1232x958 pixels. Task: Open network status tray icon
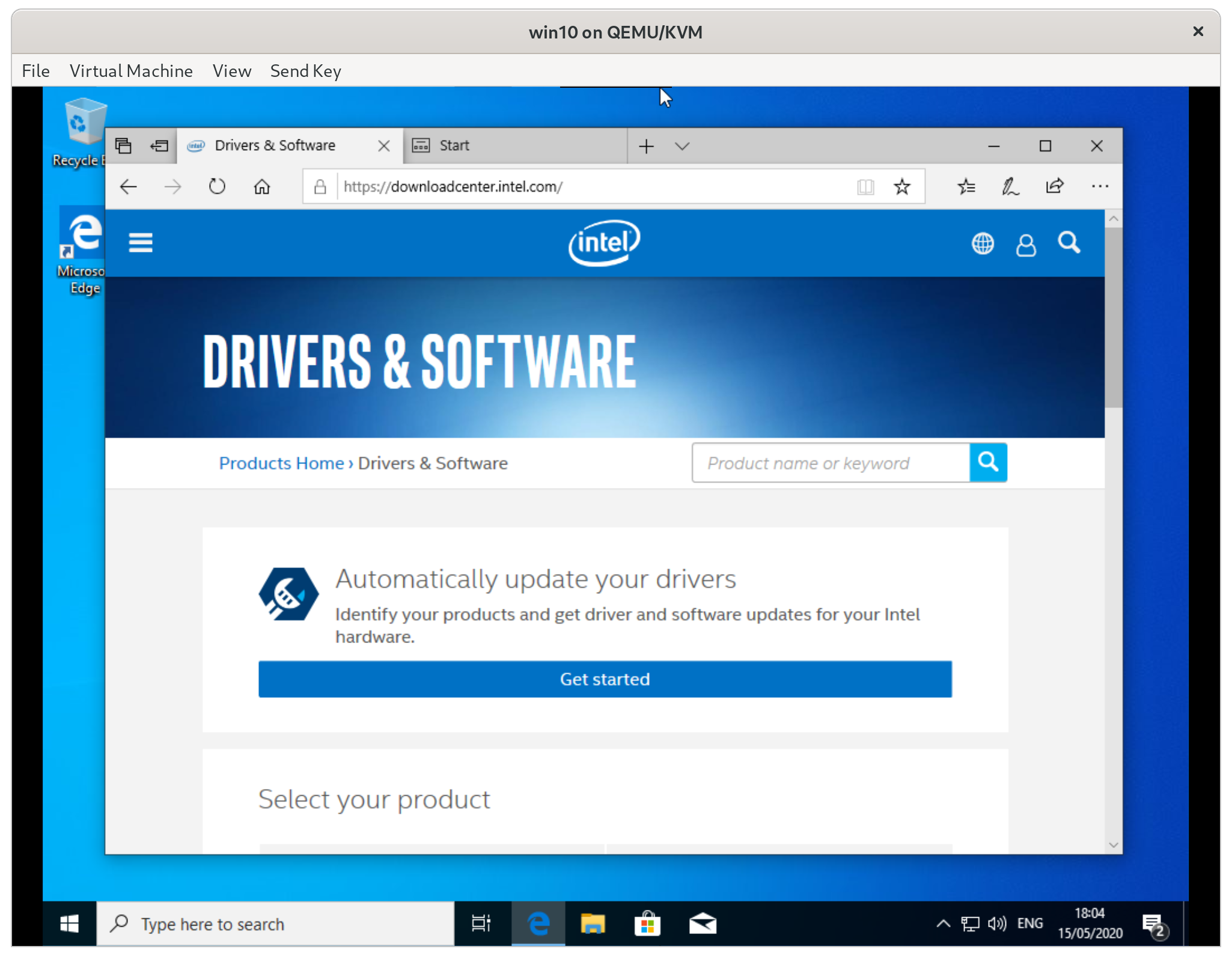(970, 924)
